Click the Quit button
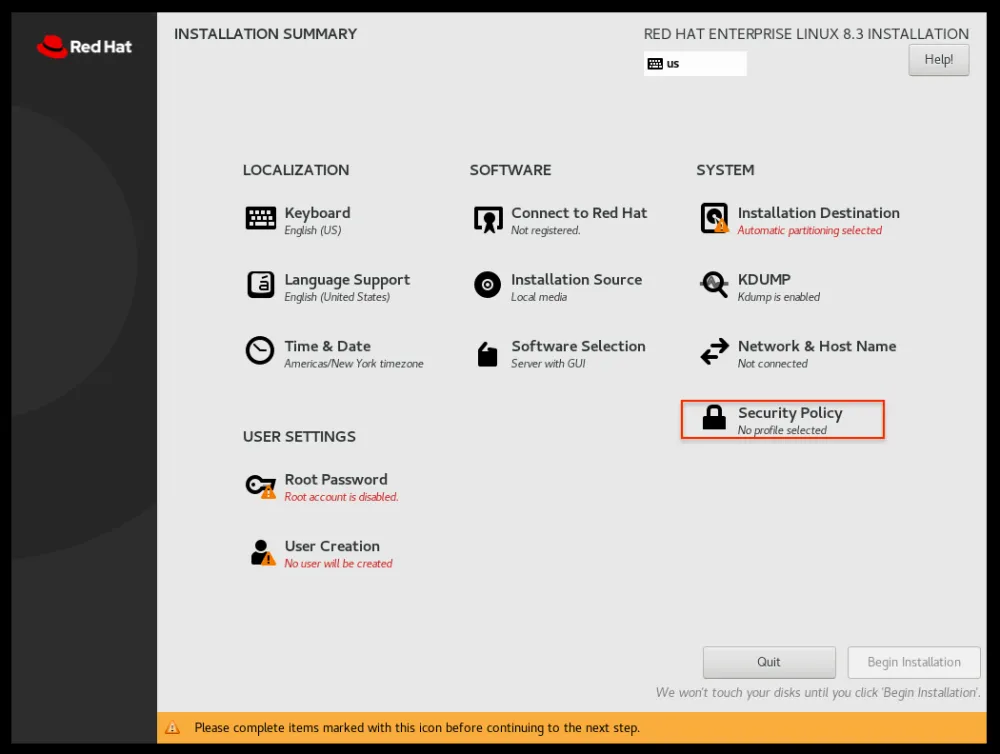The height and width of the screenshot is (754, 1000). coord(769,662)
